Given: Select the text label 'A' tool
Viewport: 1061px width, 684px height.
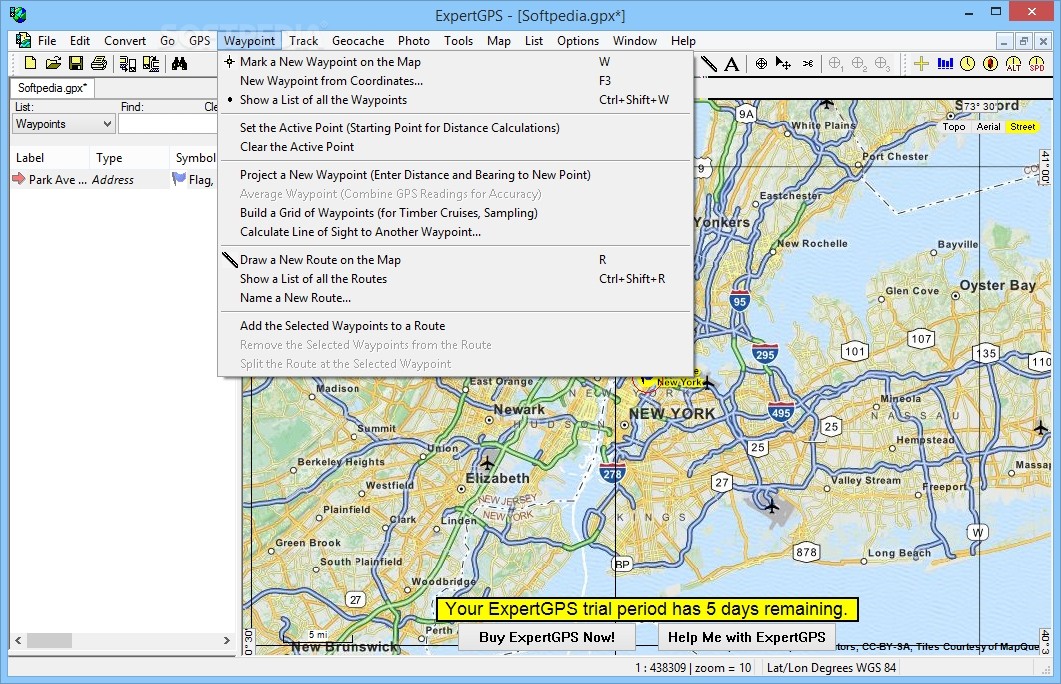Looking at the screenshot, I should [x=731, y=64].
